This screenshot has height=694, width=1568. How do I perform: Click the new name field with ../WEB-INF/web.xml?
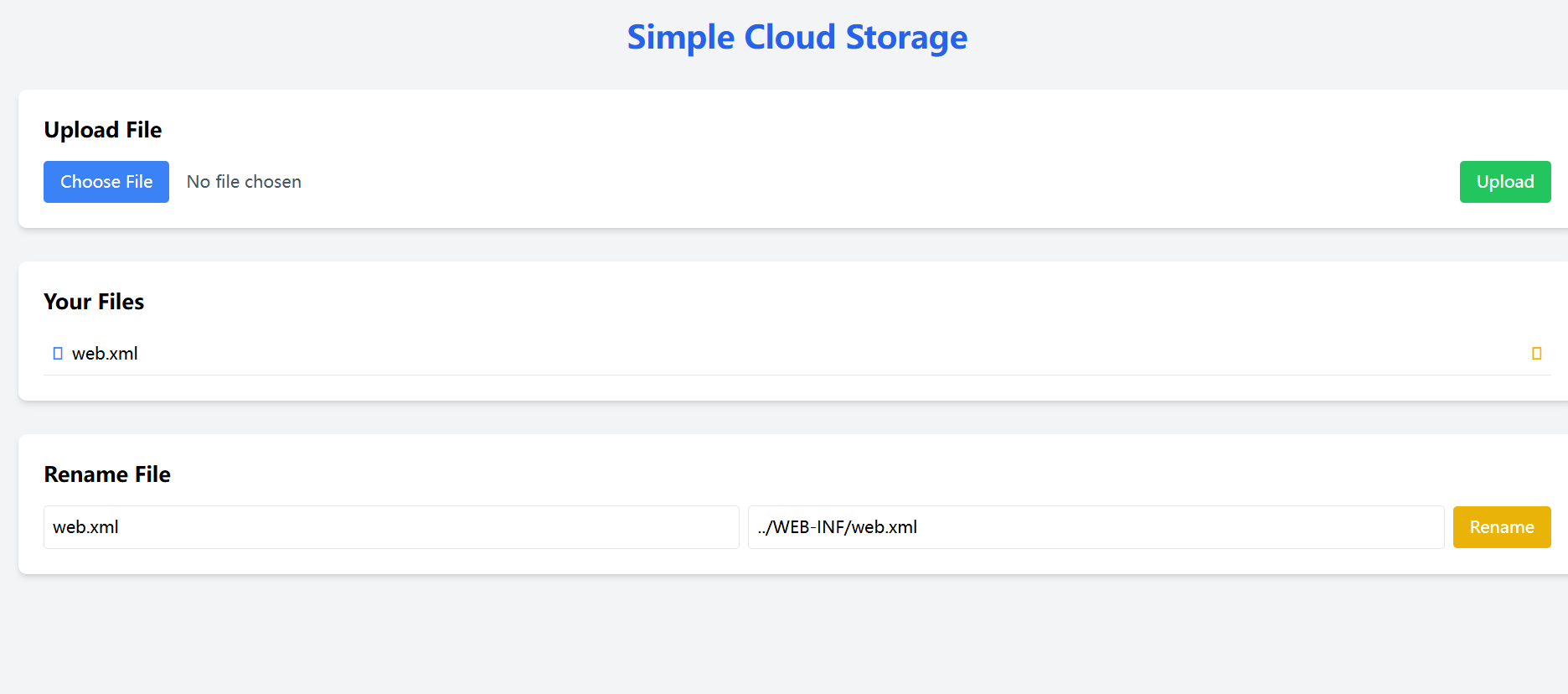coord(1096,527)
